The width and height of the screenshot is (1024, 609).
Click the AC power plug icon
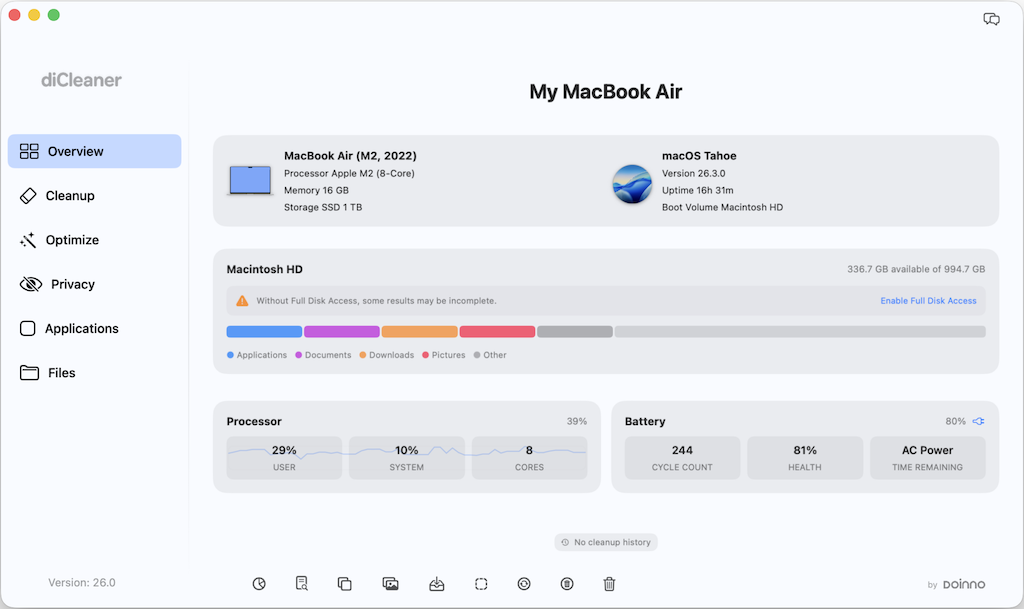click(978, 421)
